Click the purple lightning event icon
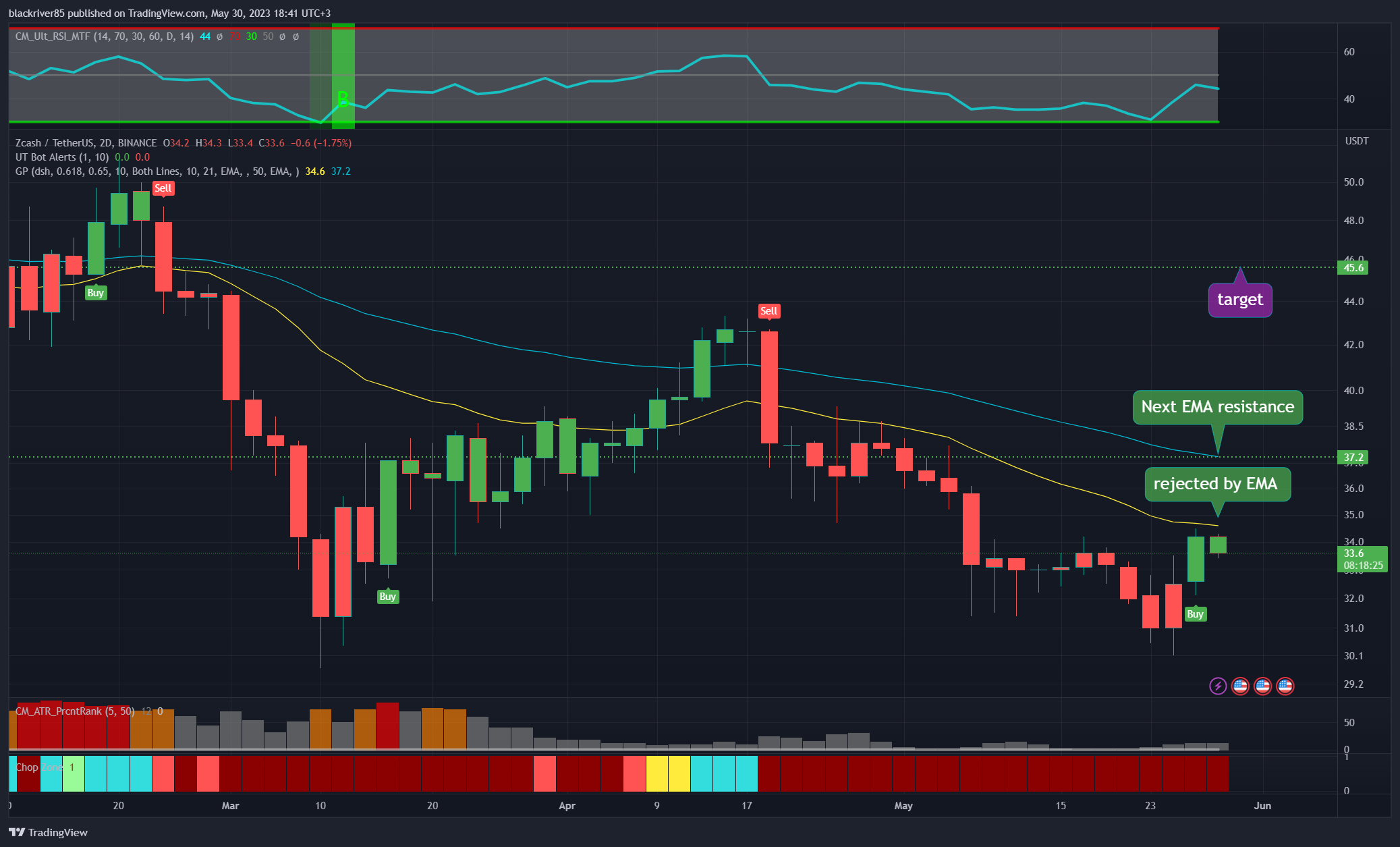1400x847 pixels. click(x=1218, y=686)
